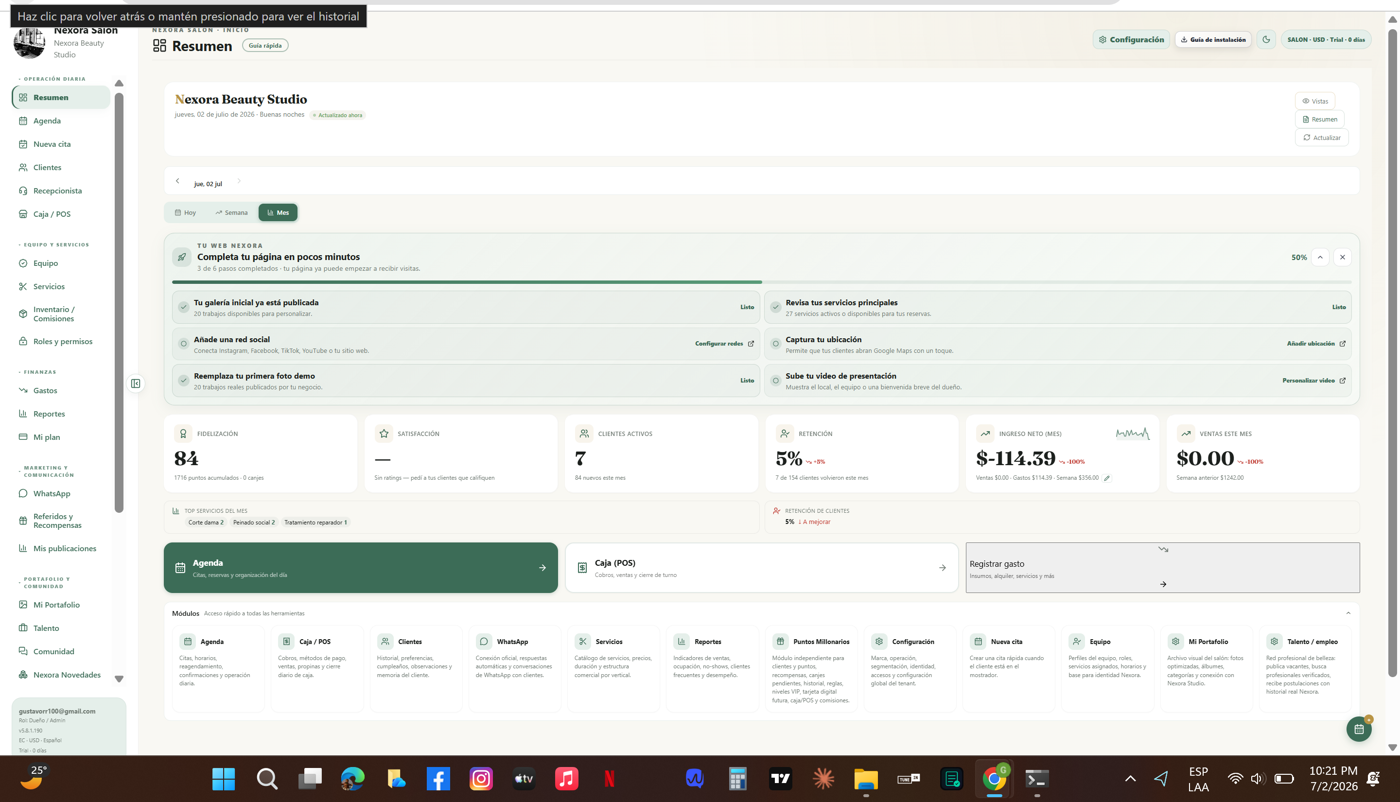Open Mi plan in the sidebar
The image size is (1400, 802).
tap(46, 437)
